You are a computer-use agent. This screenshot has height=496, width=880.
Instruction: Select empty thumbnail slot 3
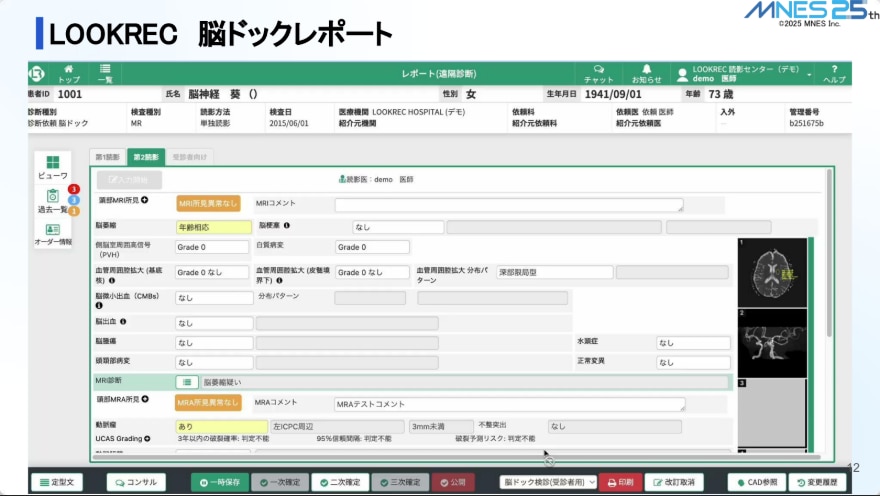(772, 413)
